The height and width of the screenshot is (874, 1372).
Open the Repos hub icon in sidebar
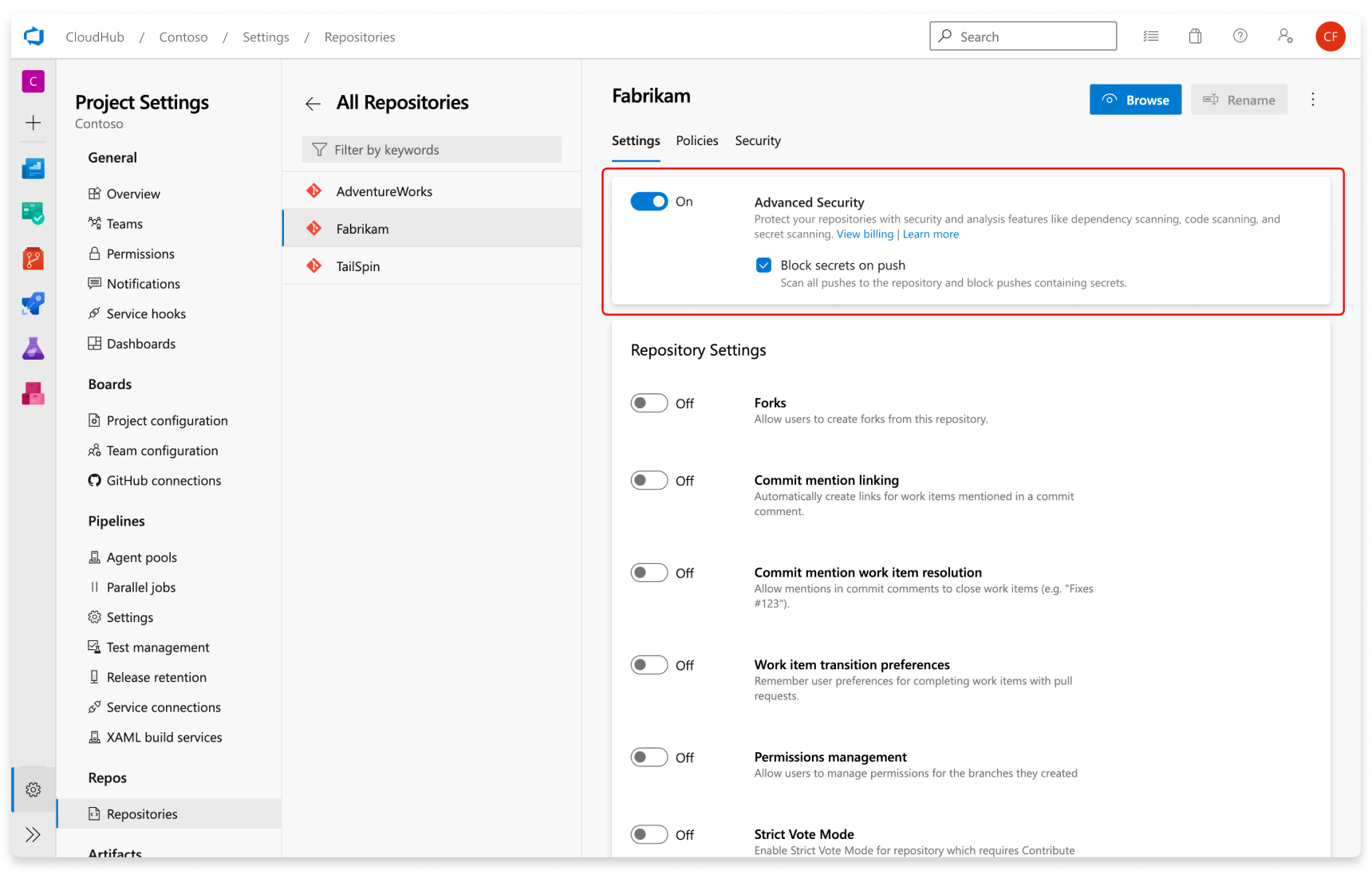(33, 258)
